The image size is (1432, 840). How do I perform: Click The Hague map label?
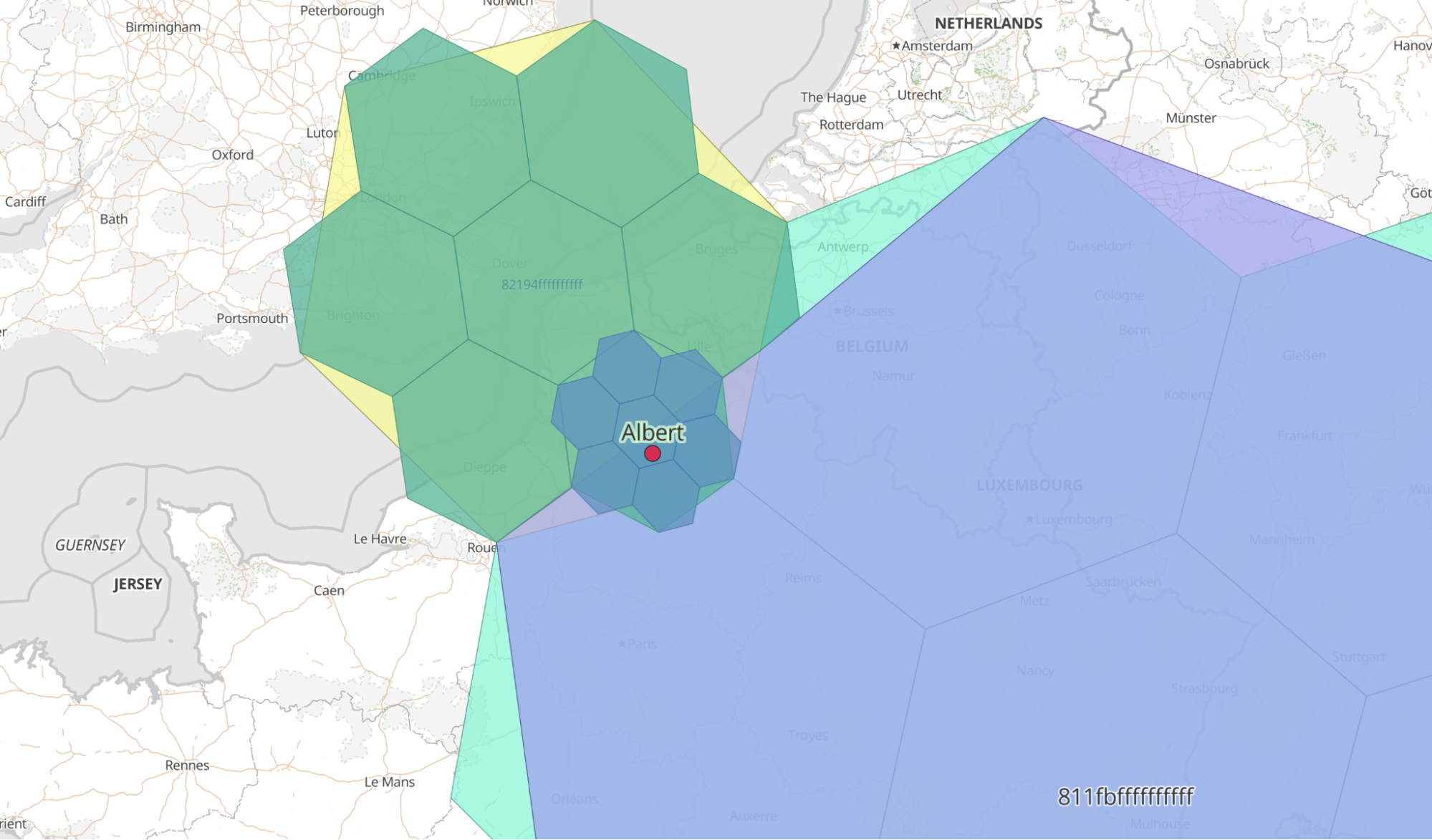(x=833, y=97)
